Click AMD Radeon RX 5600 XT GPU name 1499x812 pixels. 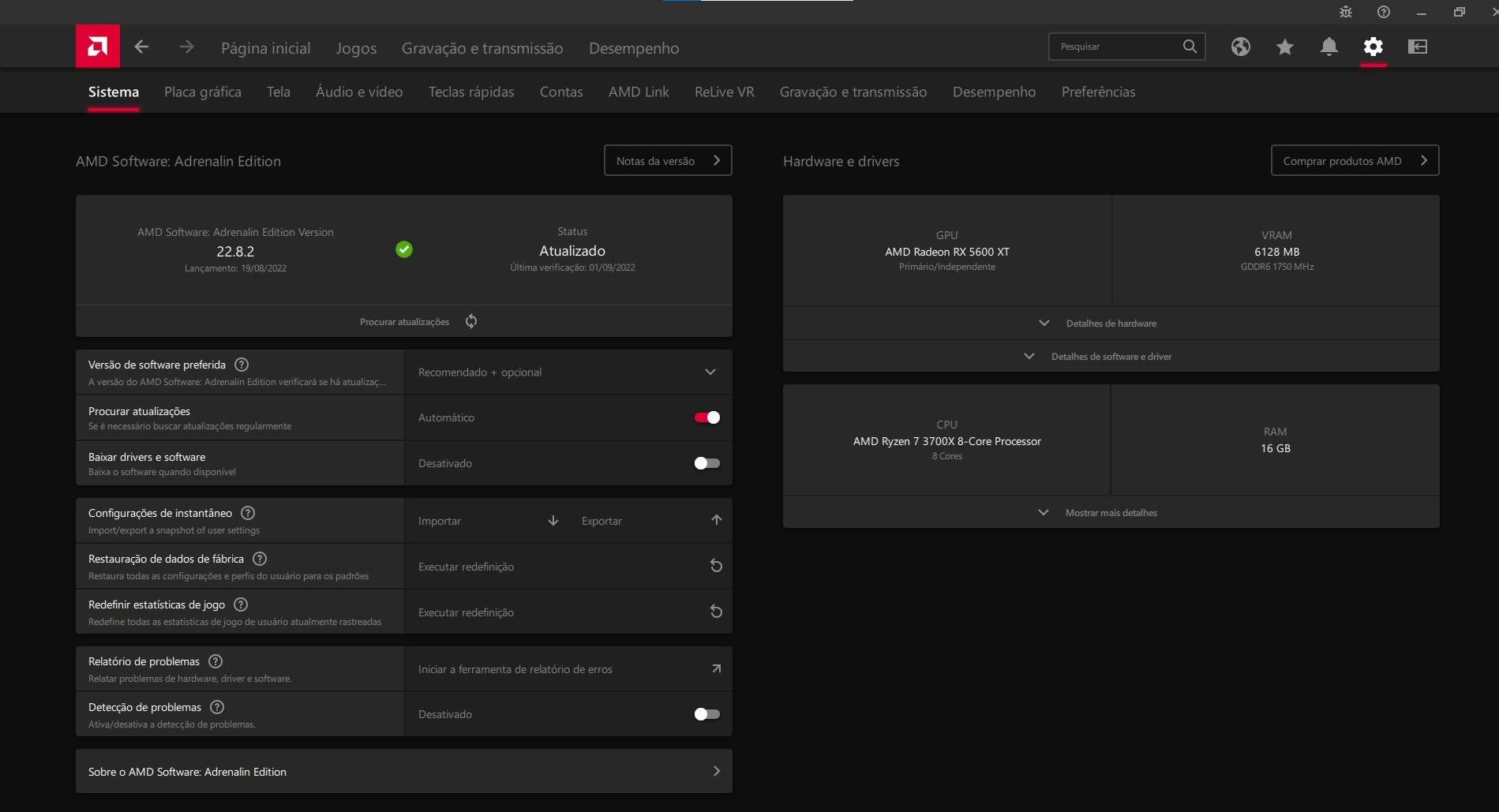(x=947, y=252)
